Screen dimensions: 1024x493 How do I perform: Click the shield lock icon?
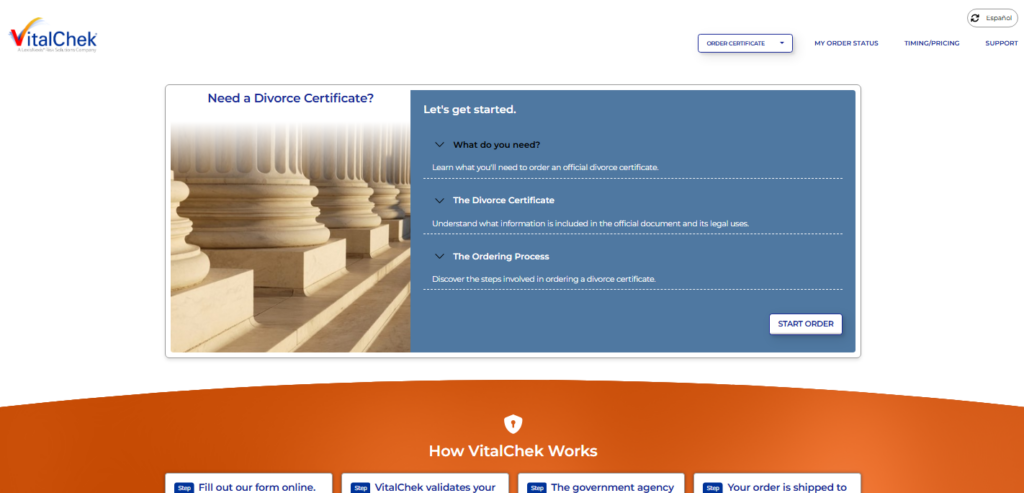[x=512, y=423]
